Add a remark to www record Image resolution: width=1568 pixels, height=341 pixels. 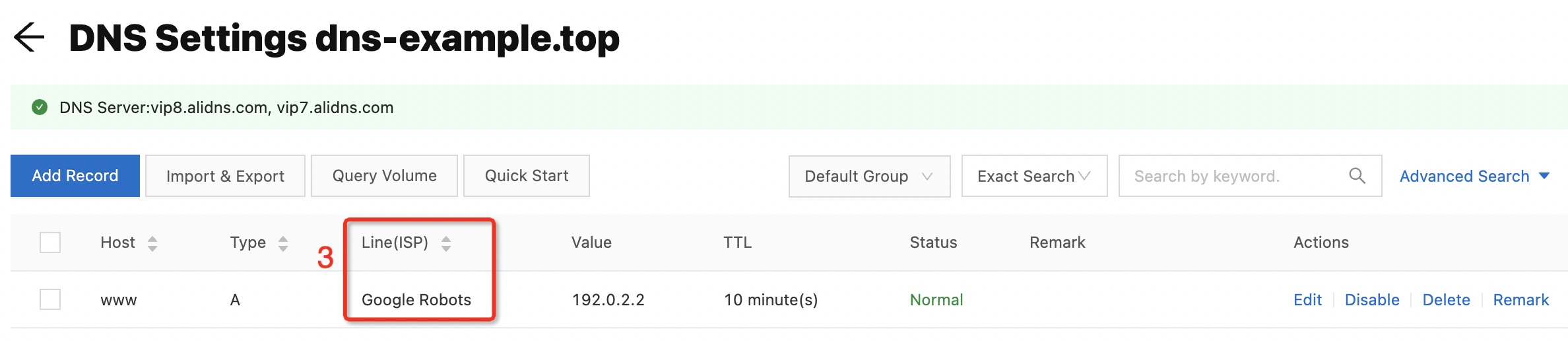[1520, 300]
